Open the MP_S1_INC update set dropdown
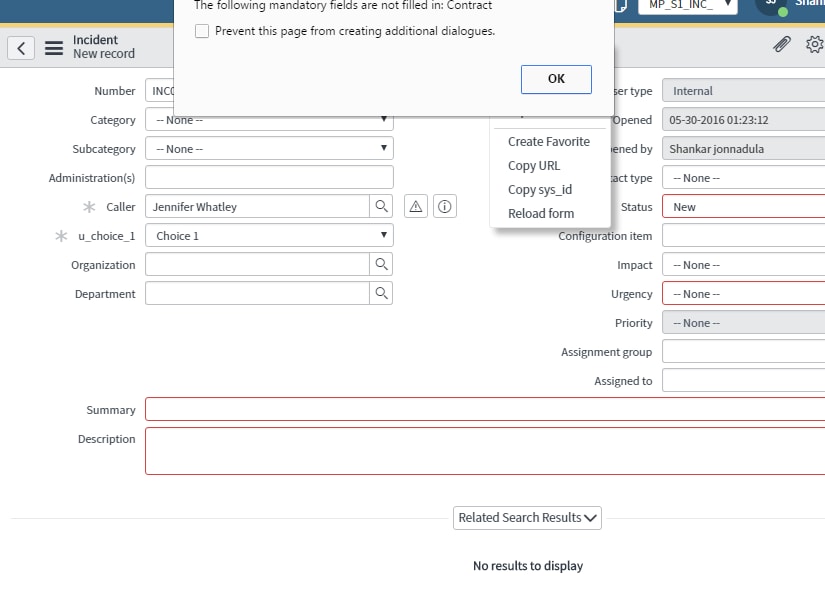Viewport: 825px width, 599px height. point(688,6)
